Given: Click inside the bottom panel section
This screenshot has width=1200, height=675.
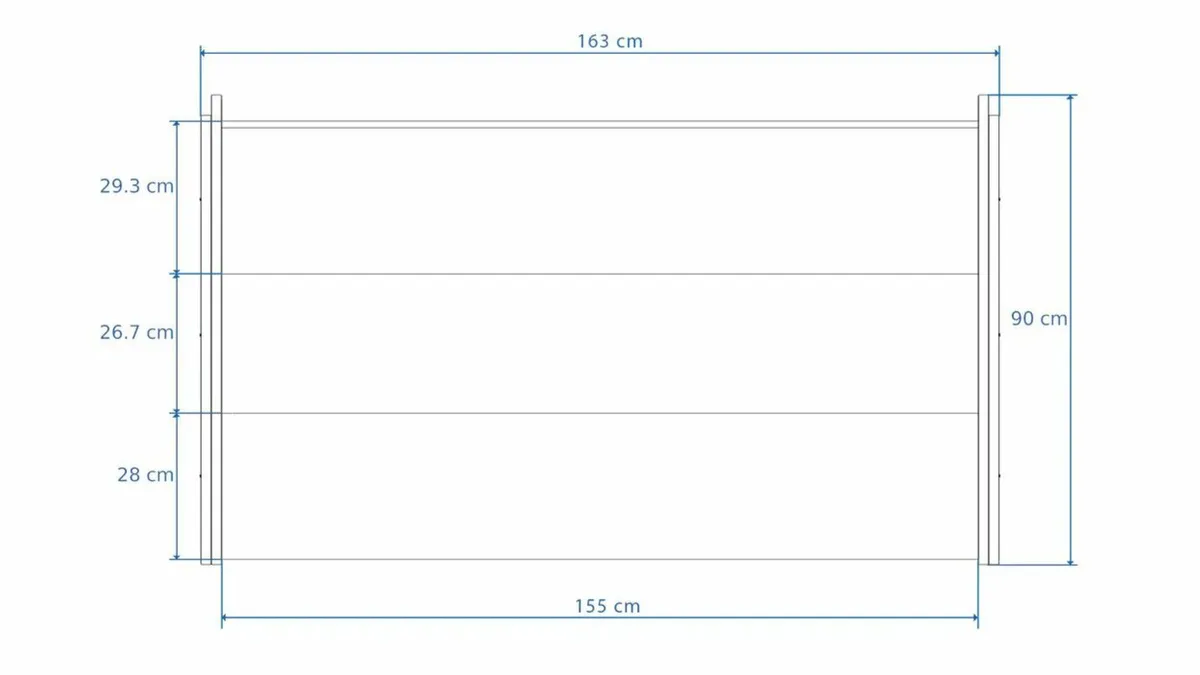Looking at the screenshot, I should (600, 486).
